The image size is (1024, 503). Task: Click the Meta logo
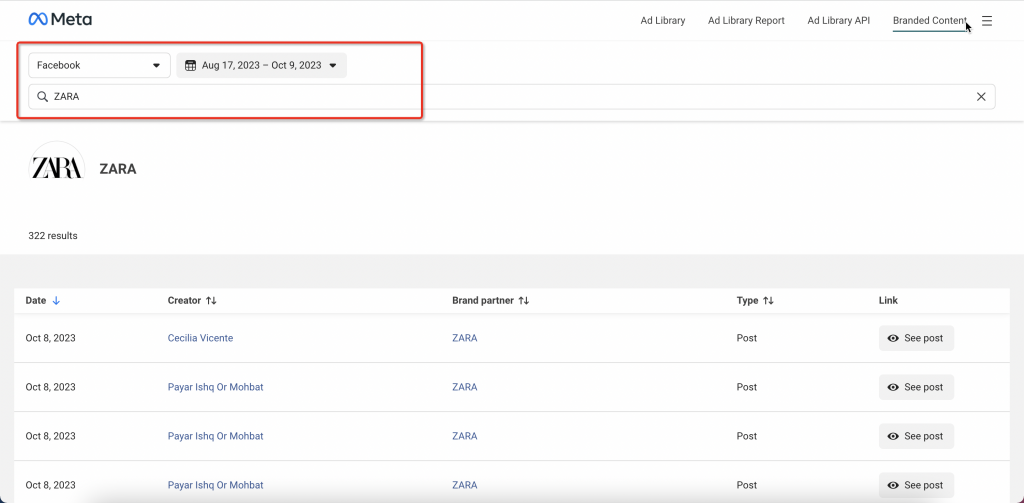coord(60,20)
